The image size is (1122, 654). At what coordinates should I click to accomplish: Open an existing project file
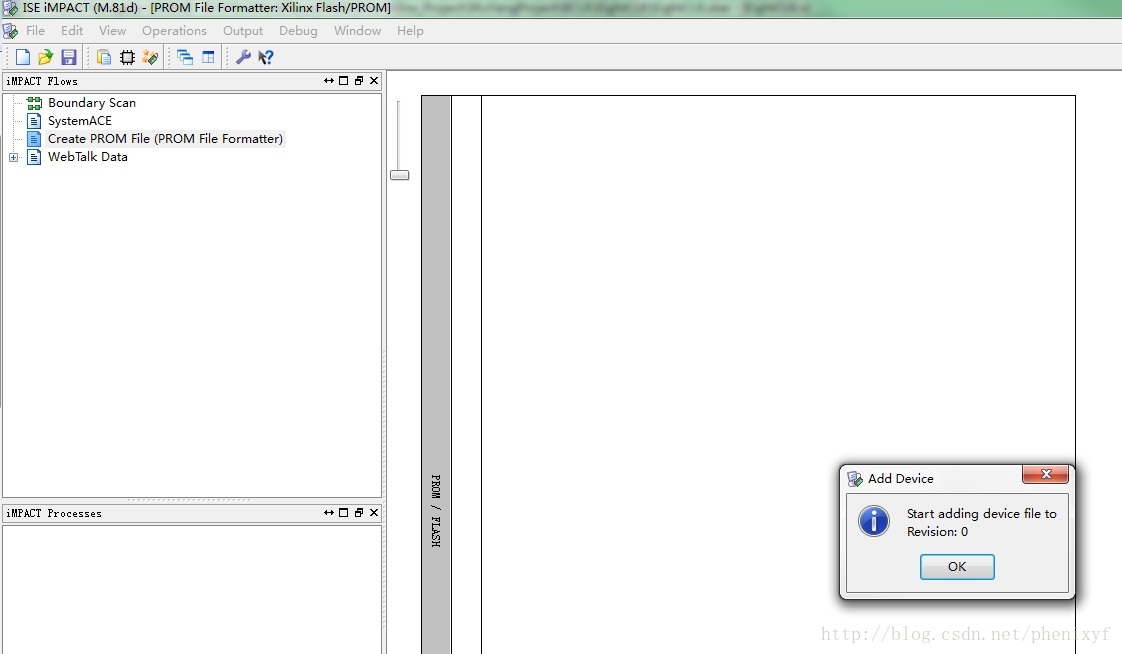(x=45, y=57)
